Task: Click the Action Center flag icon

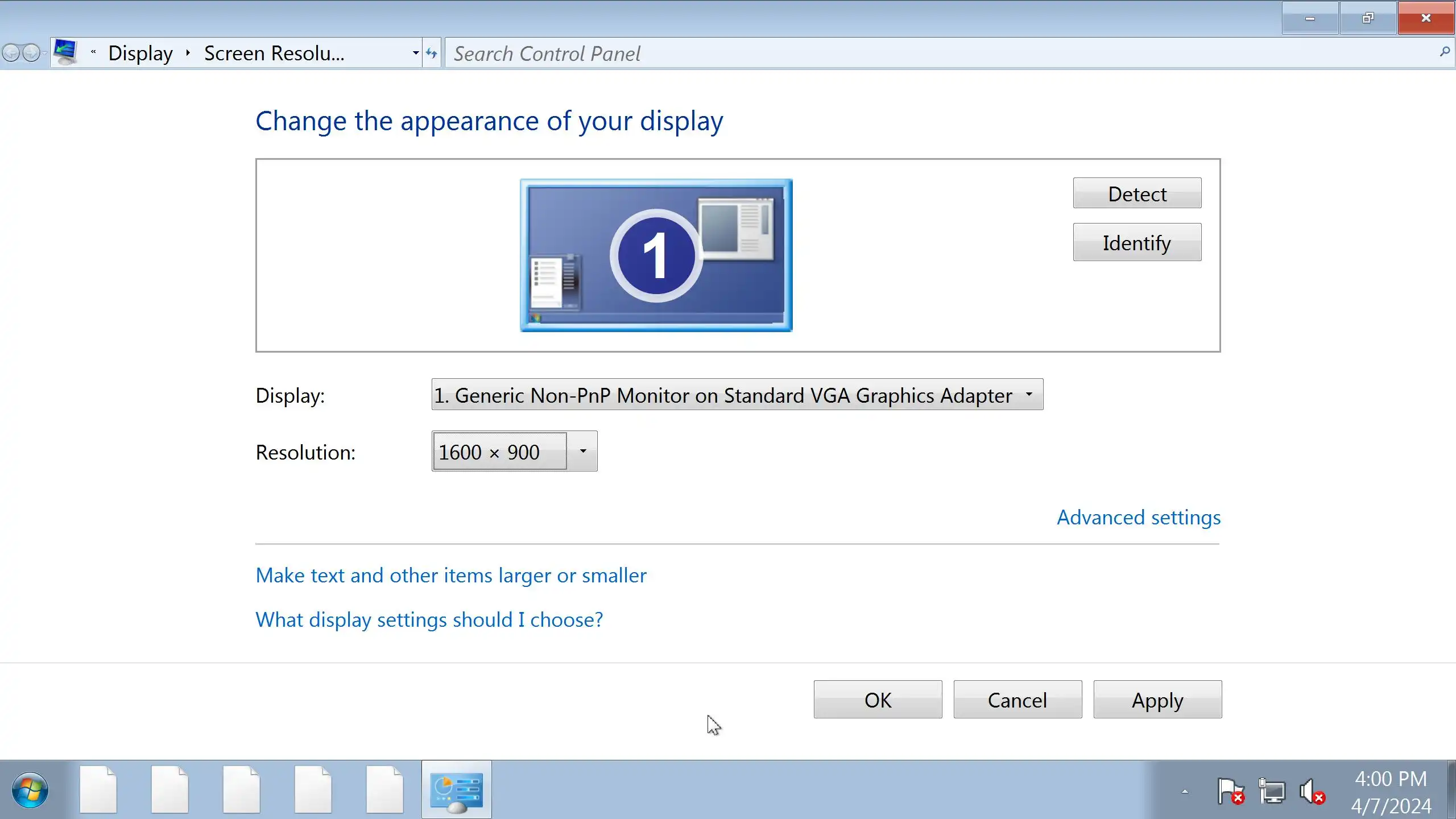Action: 1230,791
